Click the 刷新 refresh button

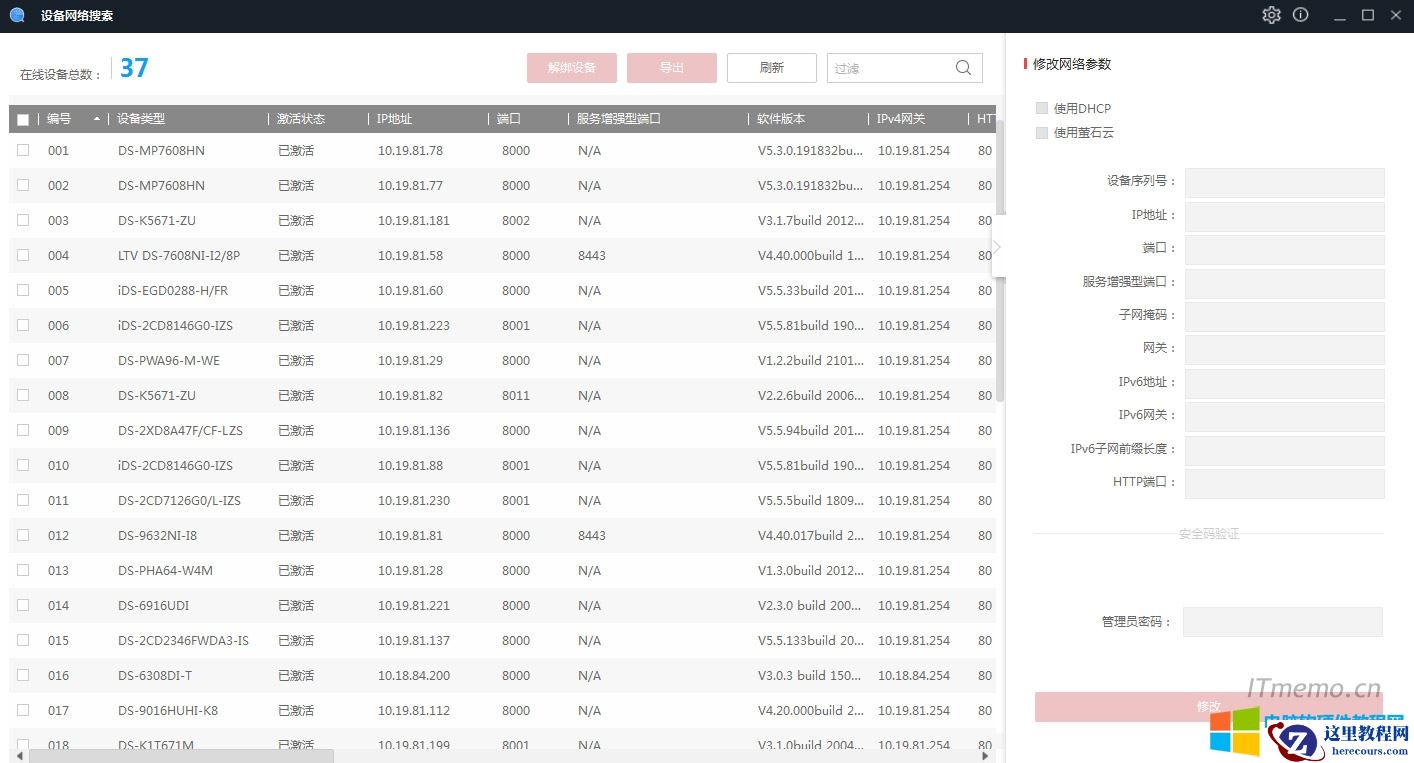[771, 68]
